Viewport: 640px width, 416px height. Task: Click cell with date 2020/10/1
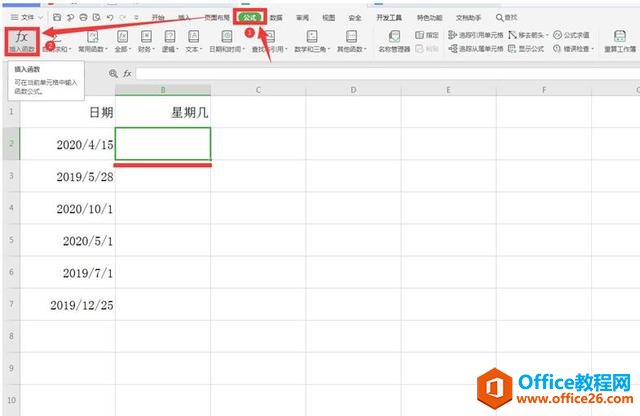(x=68, y=208)
